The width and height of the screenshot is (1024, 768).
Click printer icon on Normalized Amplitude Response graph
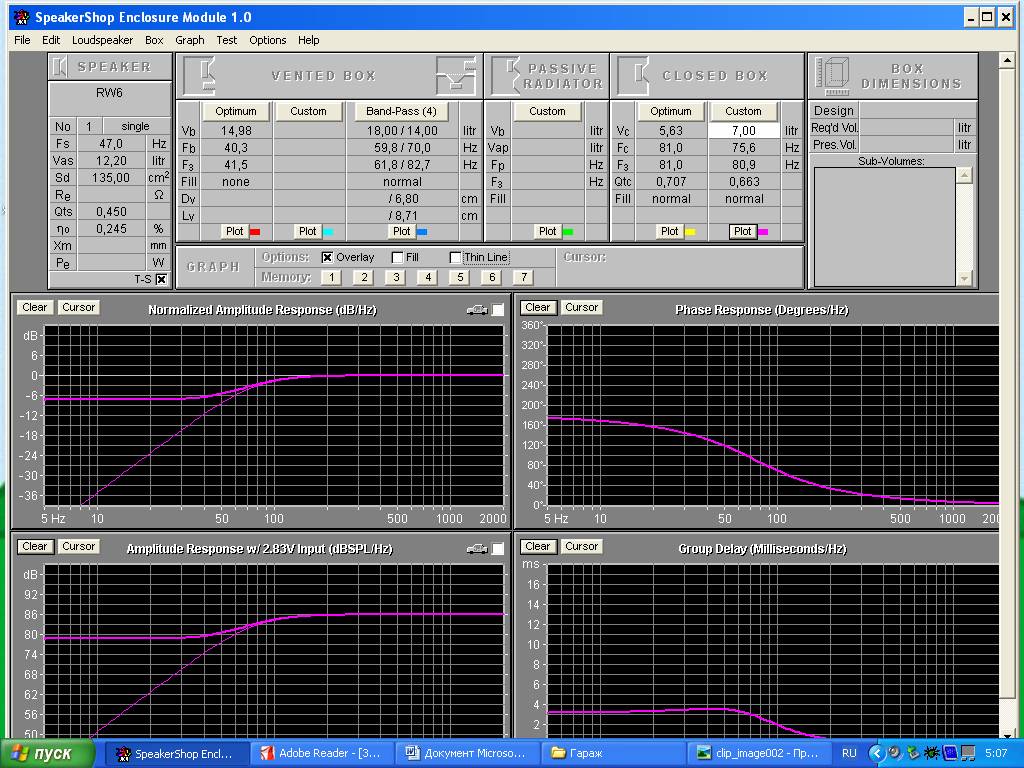click(x=477, y=310)
